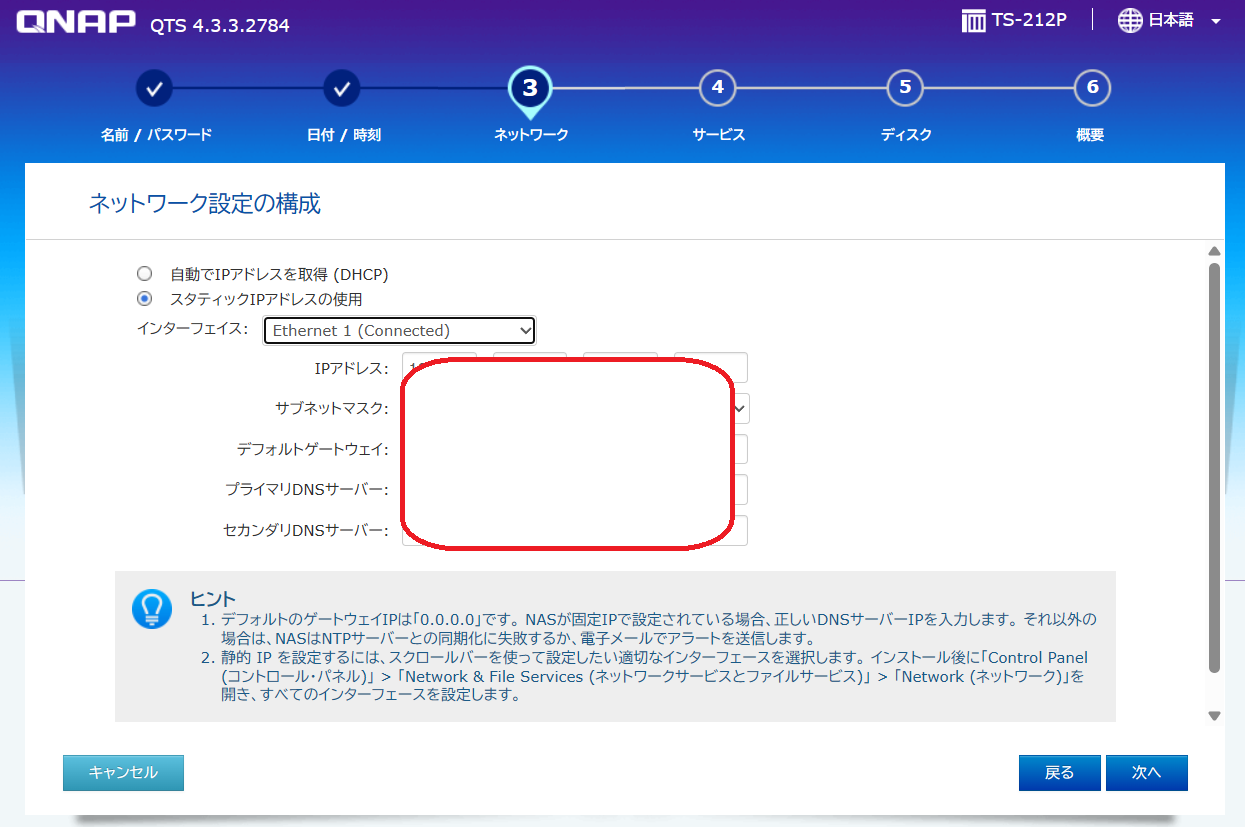This screenshot has width=1245, height=827.
Task: Click the 概要 step 6 circle
Action: pos(1090,88)
